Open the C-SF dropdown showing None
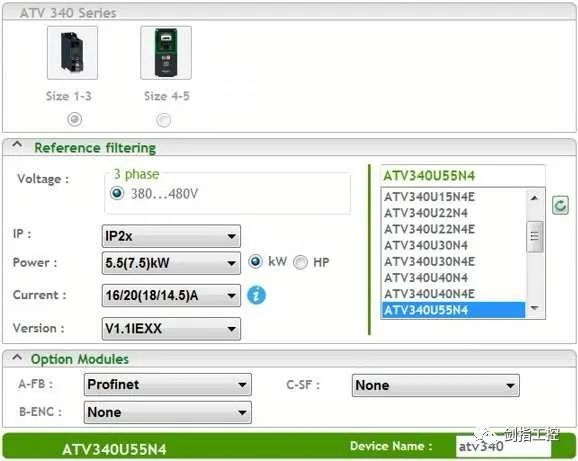This screenshot has width=578, height=461. coord(436,385)
